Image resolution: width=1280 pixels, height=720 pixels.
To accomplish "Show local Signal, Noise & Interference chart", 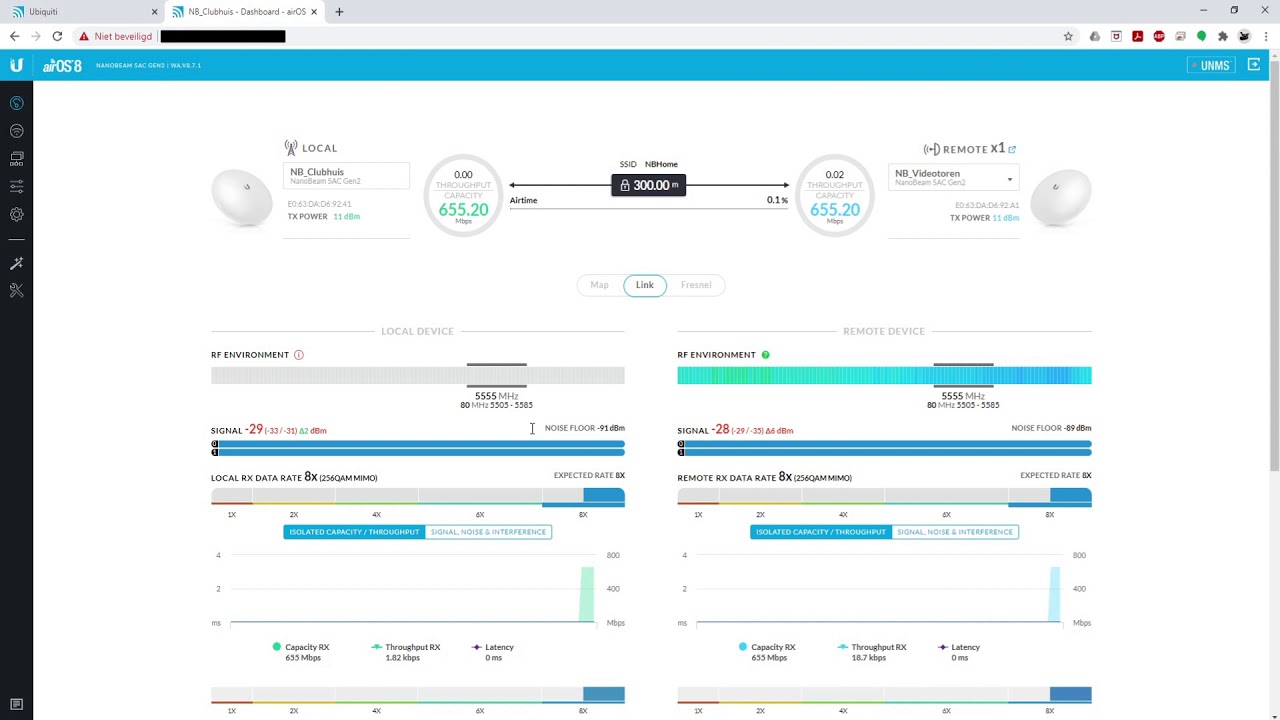I will point(488,532).
